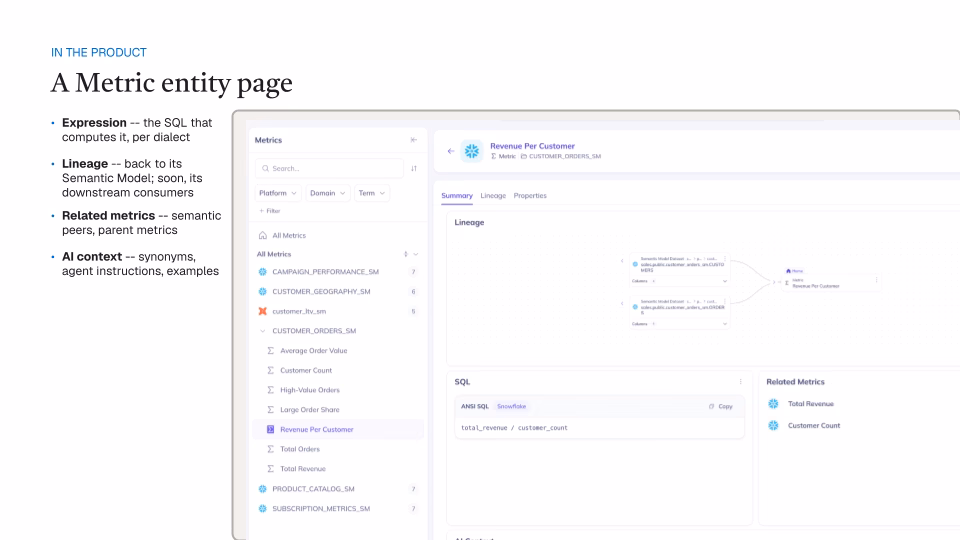This screenshot has width=960, height=540.
Task: Expand customer_ltv_sm model
Action: (299, 311)
